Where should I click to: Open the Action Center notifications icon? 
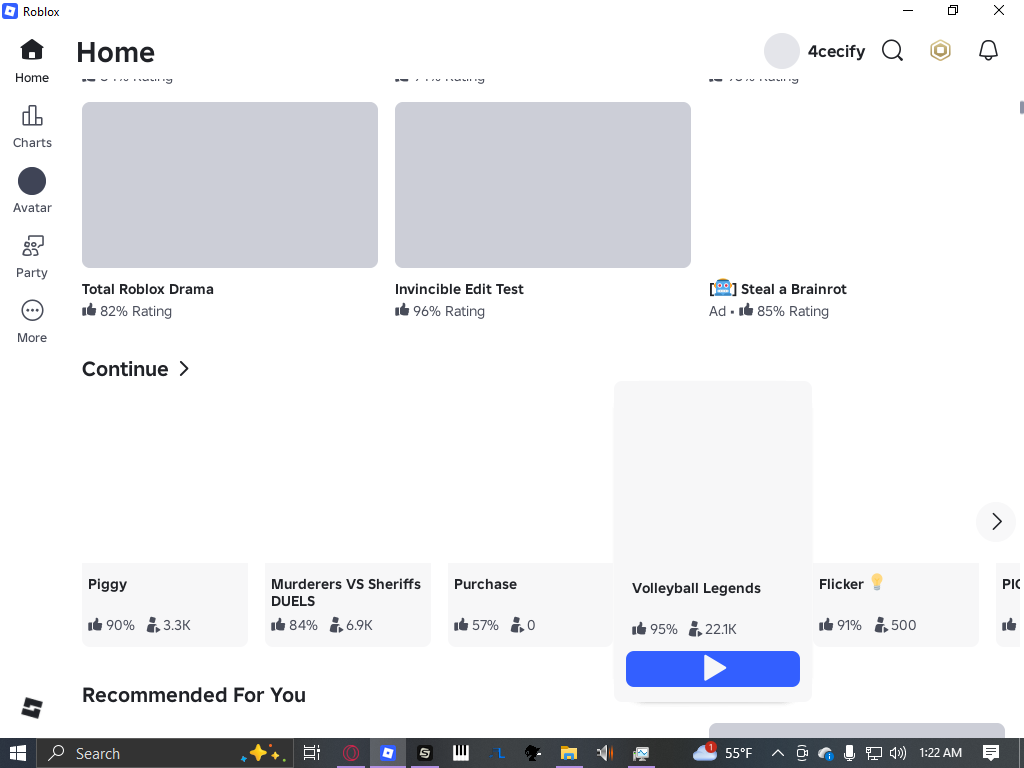991,753
